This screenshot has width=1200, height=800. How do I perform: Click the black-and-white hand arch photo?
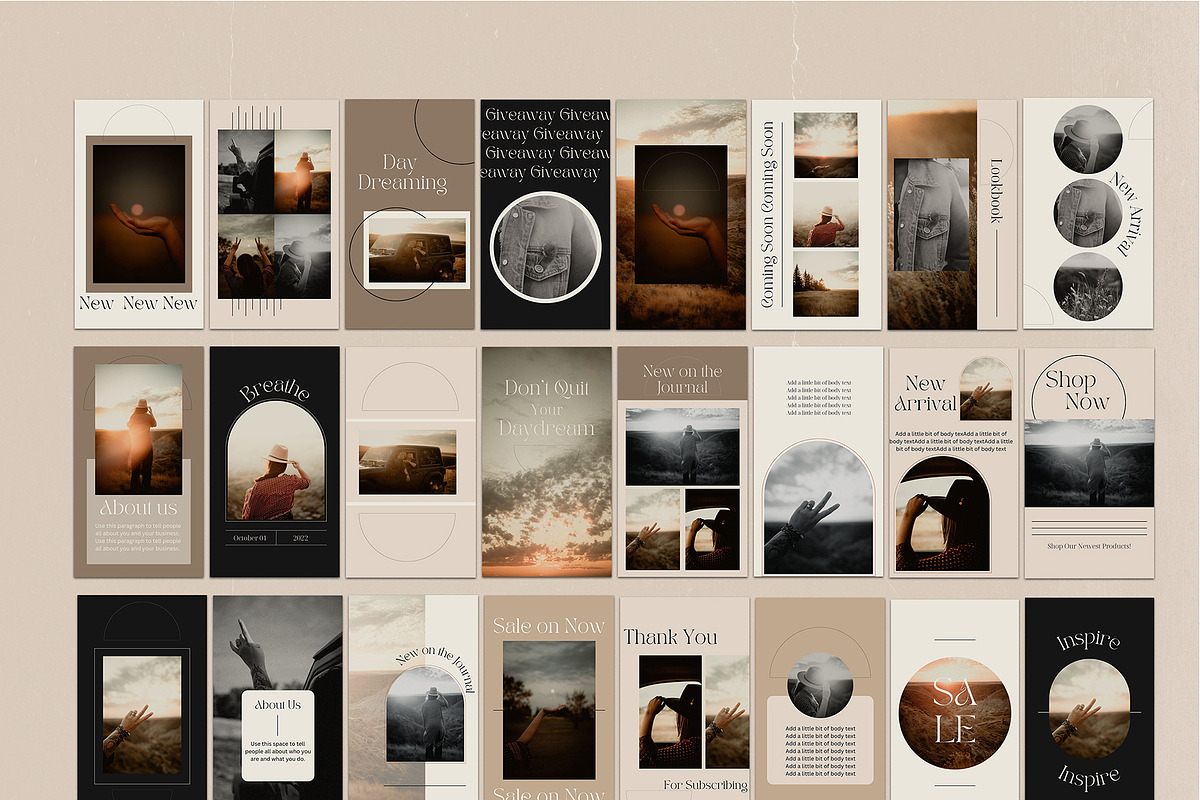(818, 508)
